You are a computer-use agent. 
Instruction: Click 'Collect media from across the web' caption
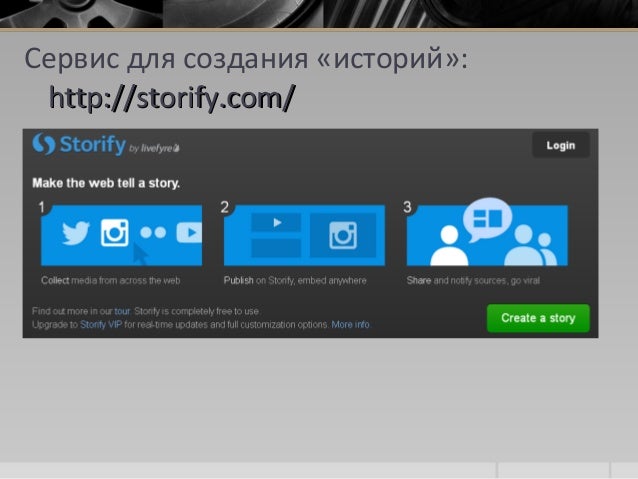111,280
